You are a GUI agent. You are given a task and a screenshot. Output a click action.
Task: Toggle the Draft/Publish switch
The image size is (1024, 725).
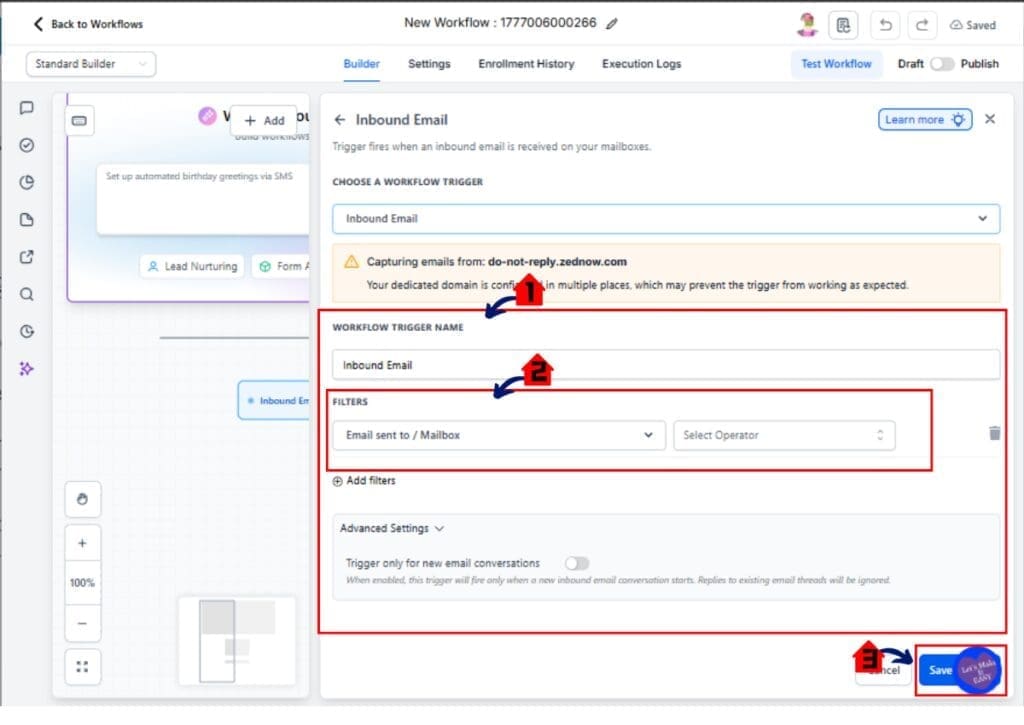click(941, 63)
